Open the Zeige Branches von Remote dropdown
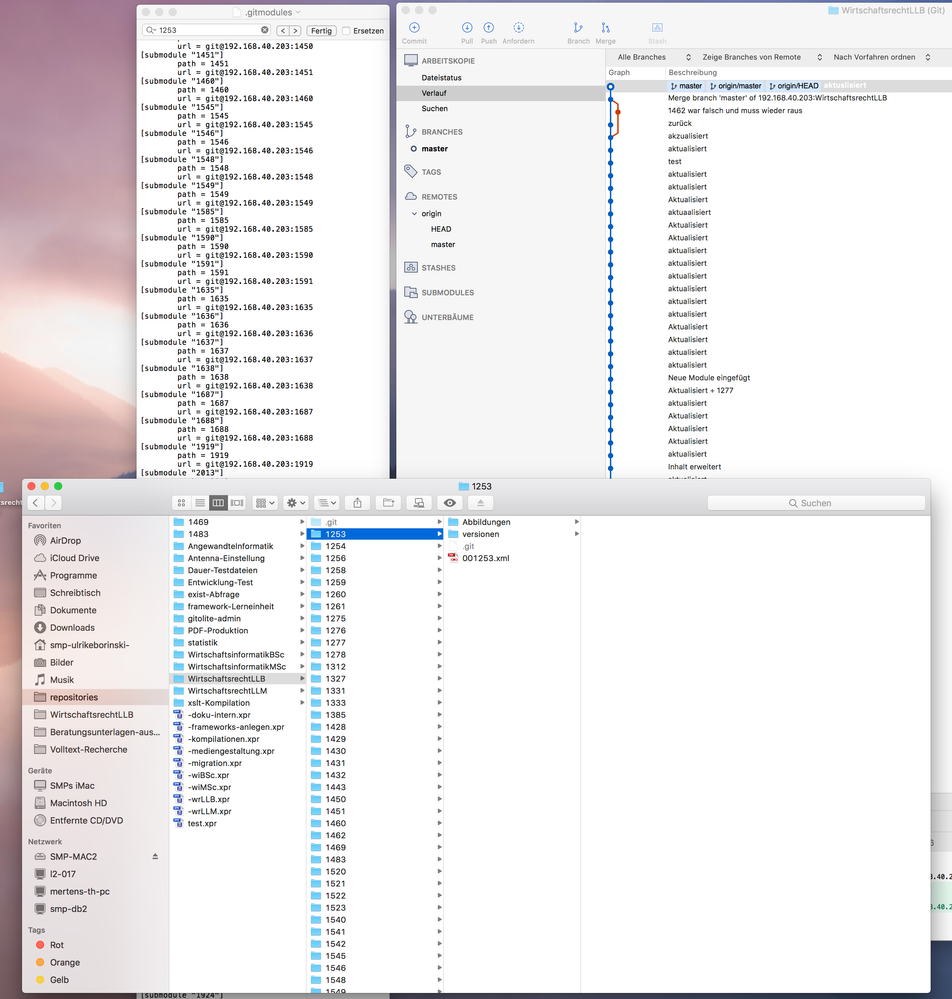 pos(761,57)
